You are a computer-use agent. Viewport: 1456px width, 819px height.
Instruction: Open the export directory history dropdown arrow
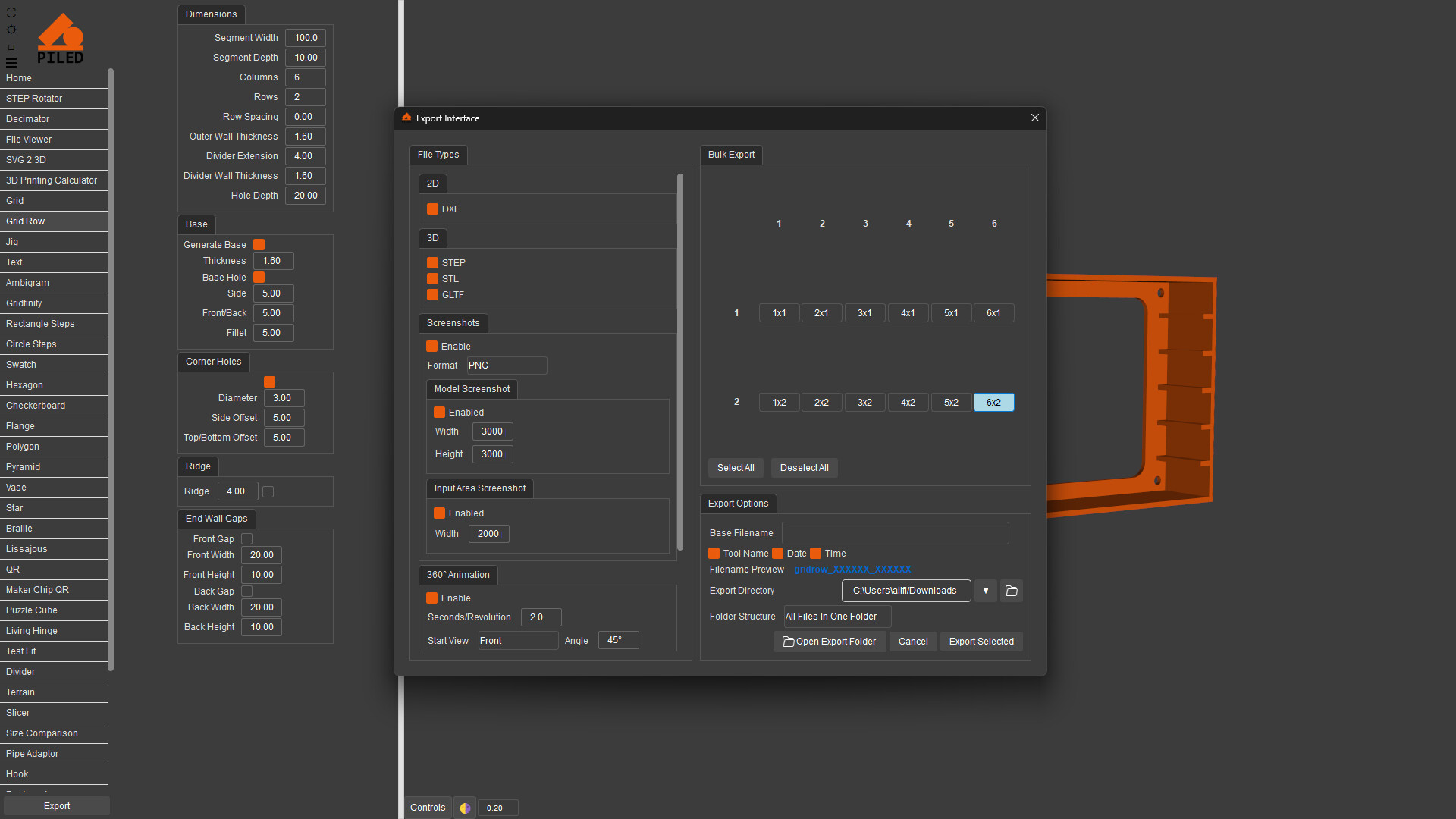point(985,591)
